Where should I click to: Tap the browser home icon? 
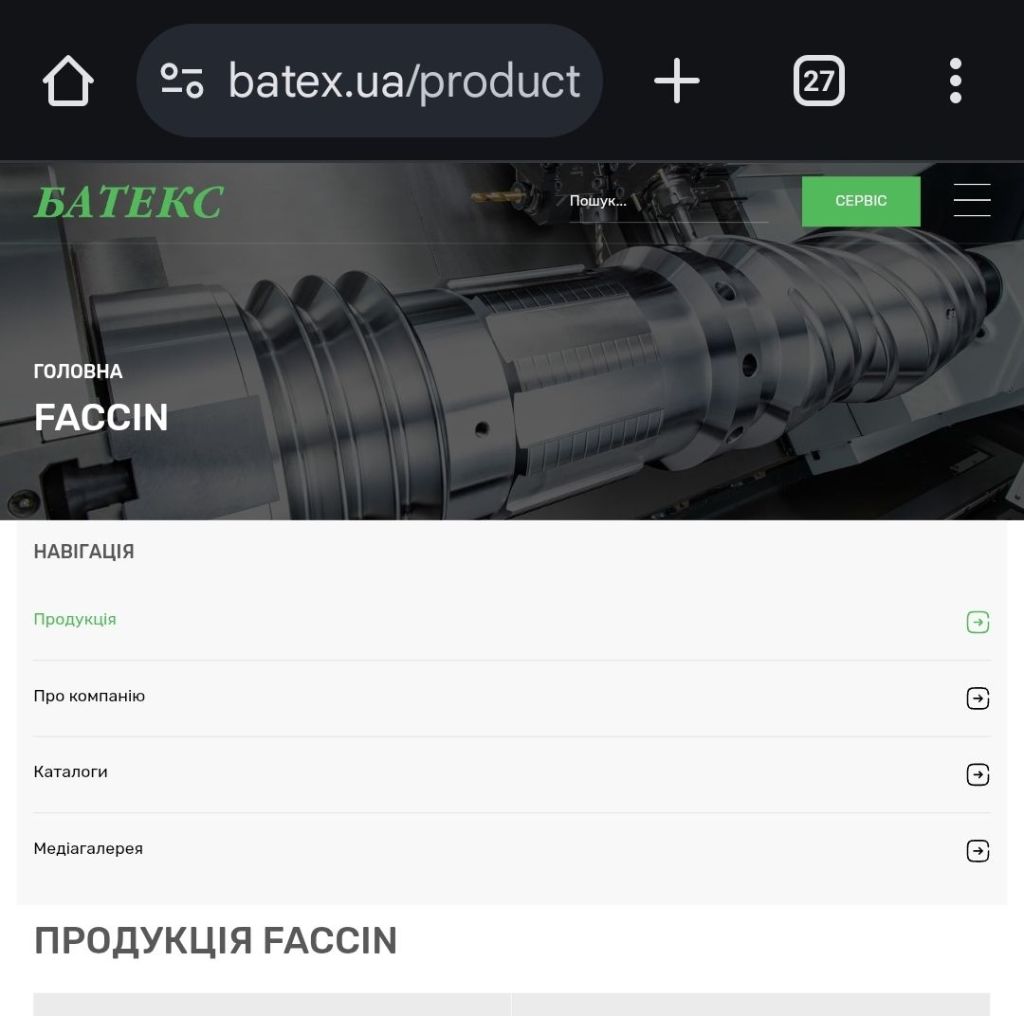pyautogui.click(x=68, y=81)
